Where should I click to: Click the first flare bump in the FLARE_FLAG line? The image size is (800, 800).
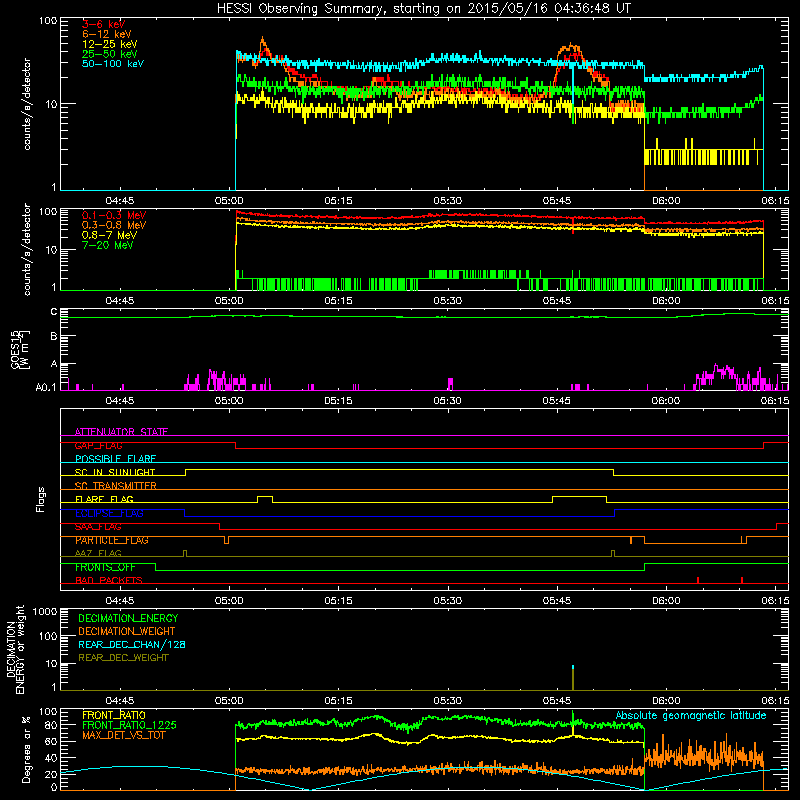tap(265, 499)
